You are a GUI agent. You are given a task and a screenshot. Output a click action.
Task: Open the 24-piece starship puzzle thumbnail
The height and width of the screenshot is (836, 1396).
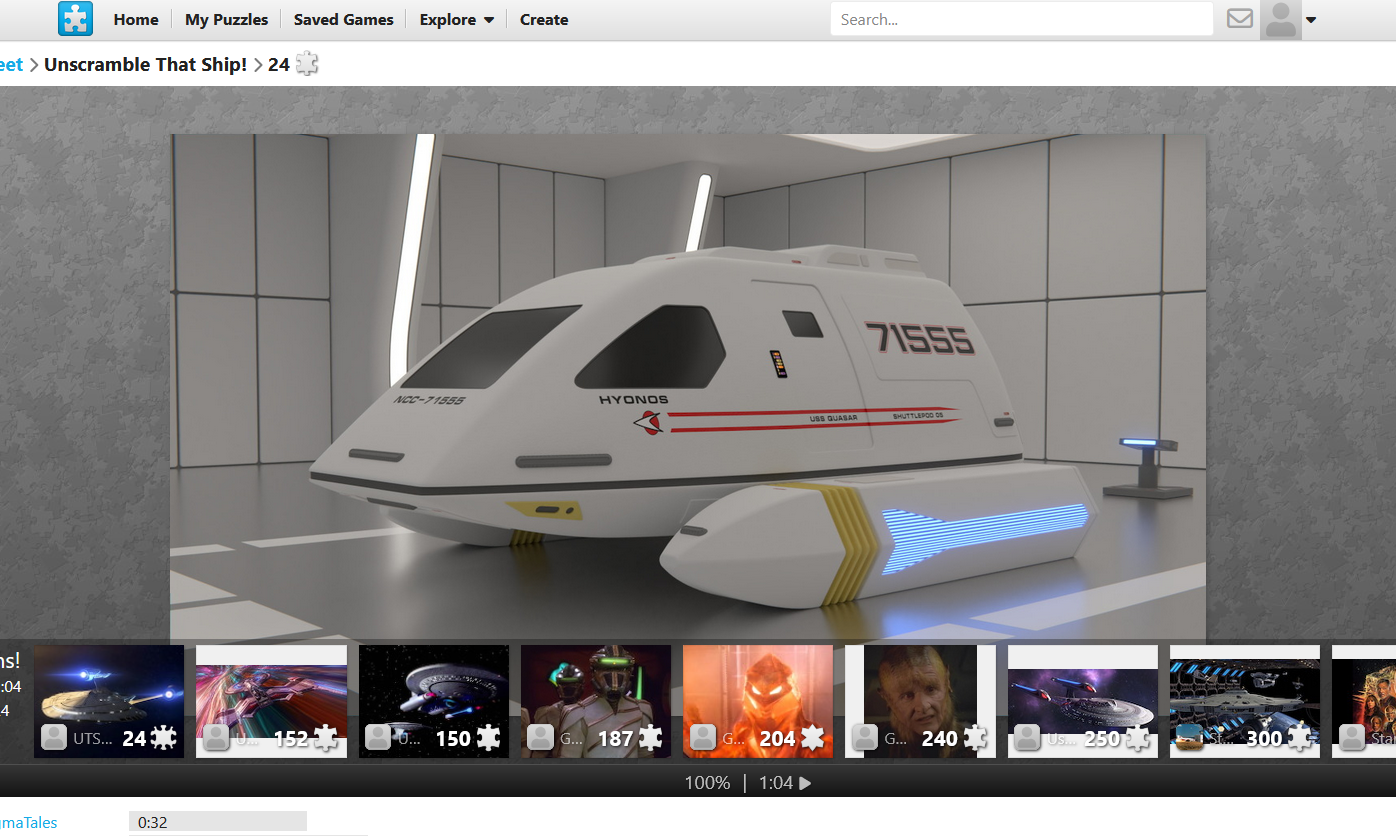(109, 701)
